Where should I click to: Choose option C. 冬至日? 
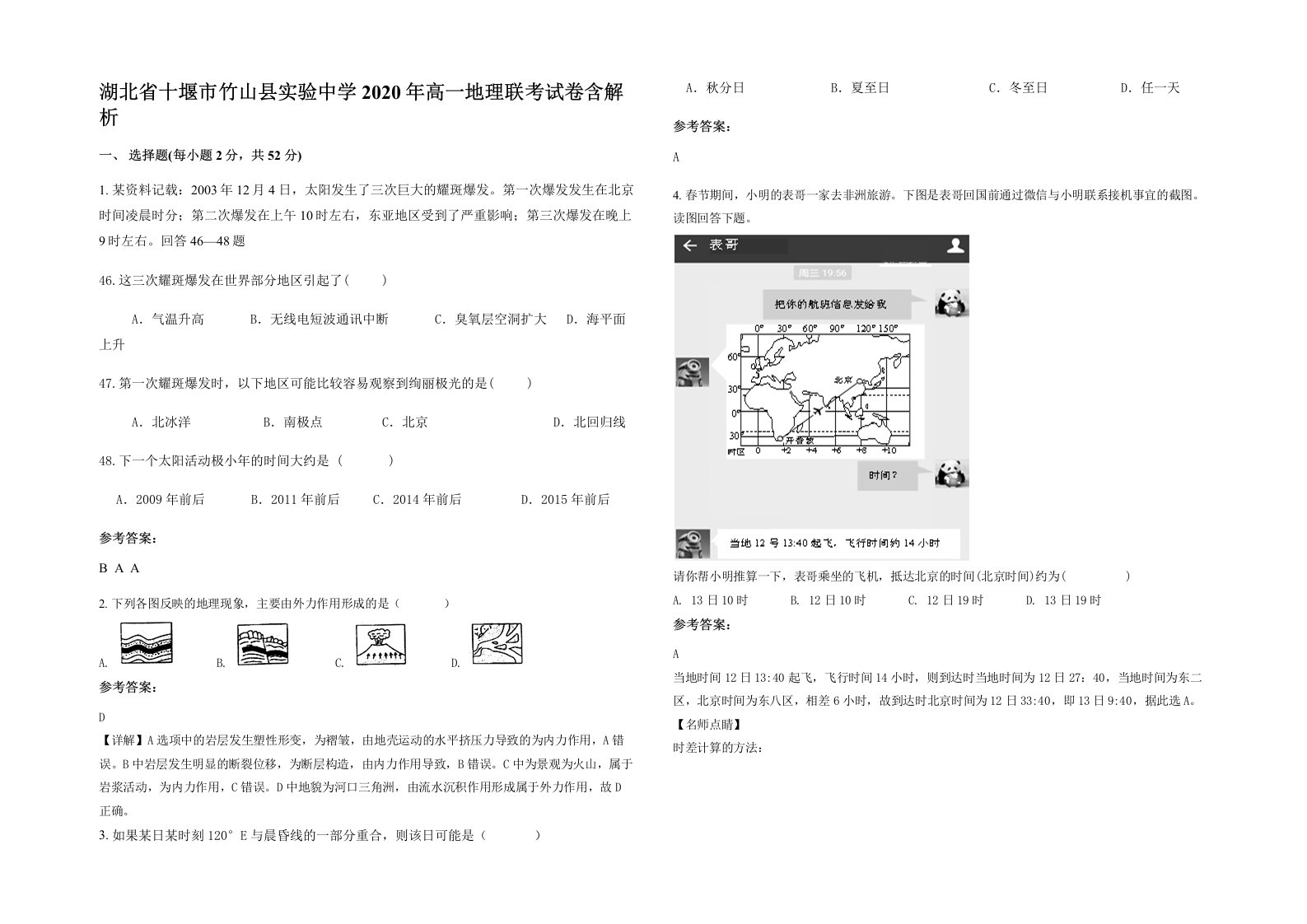1018,87
